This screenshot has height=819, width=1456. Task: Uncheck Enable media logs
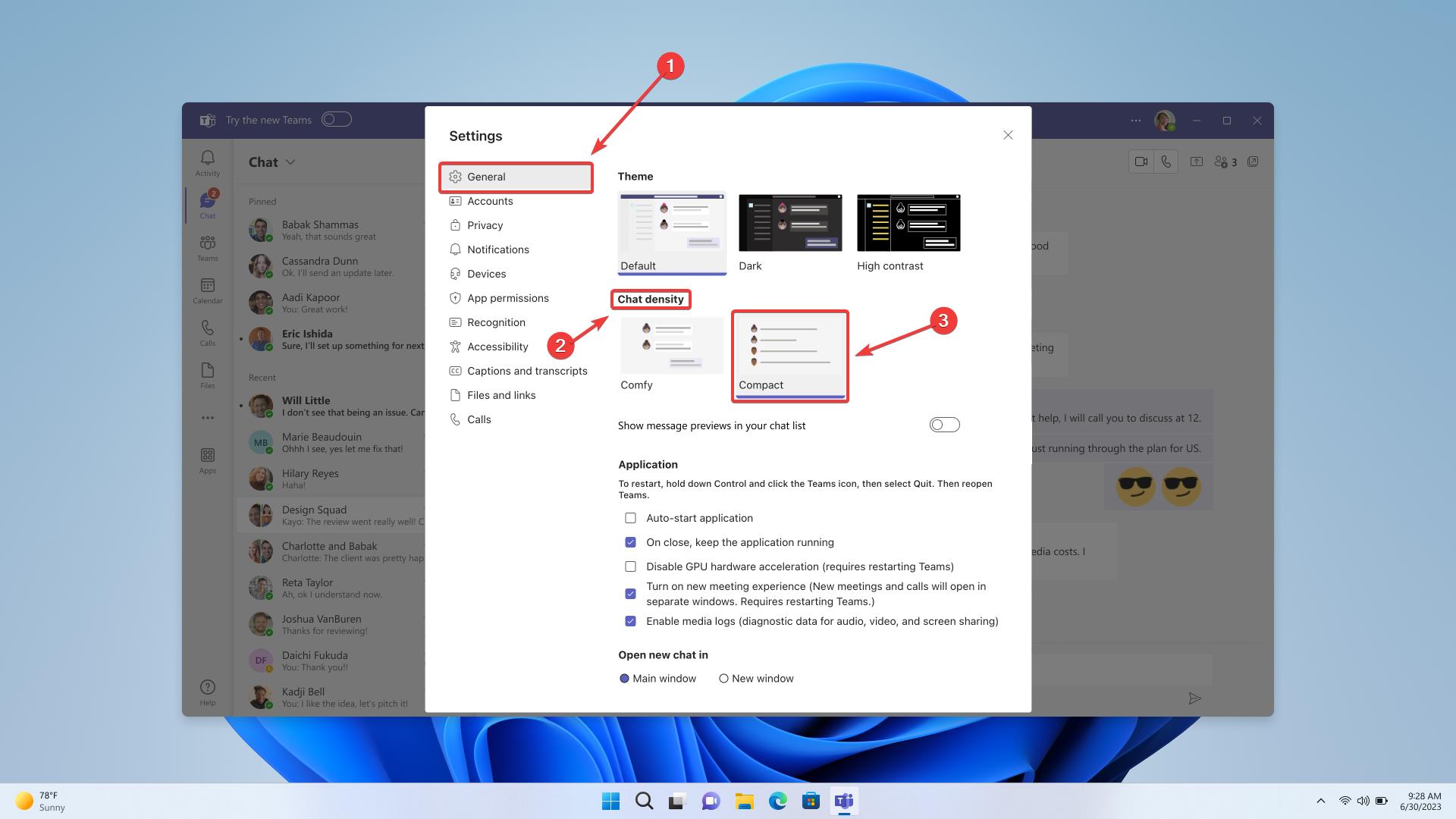pos(630,621)
